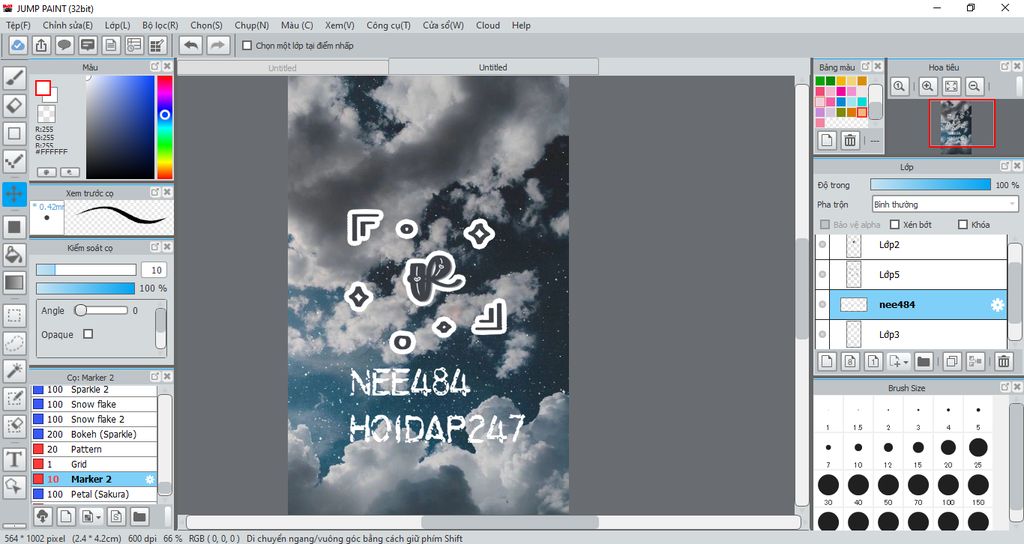
Task: Duplicate the current layer
Action: click(x=952, y=361)
